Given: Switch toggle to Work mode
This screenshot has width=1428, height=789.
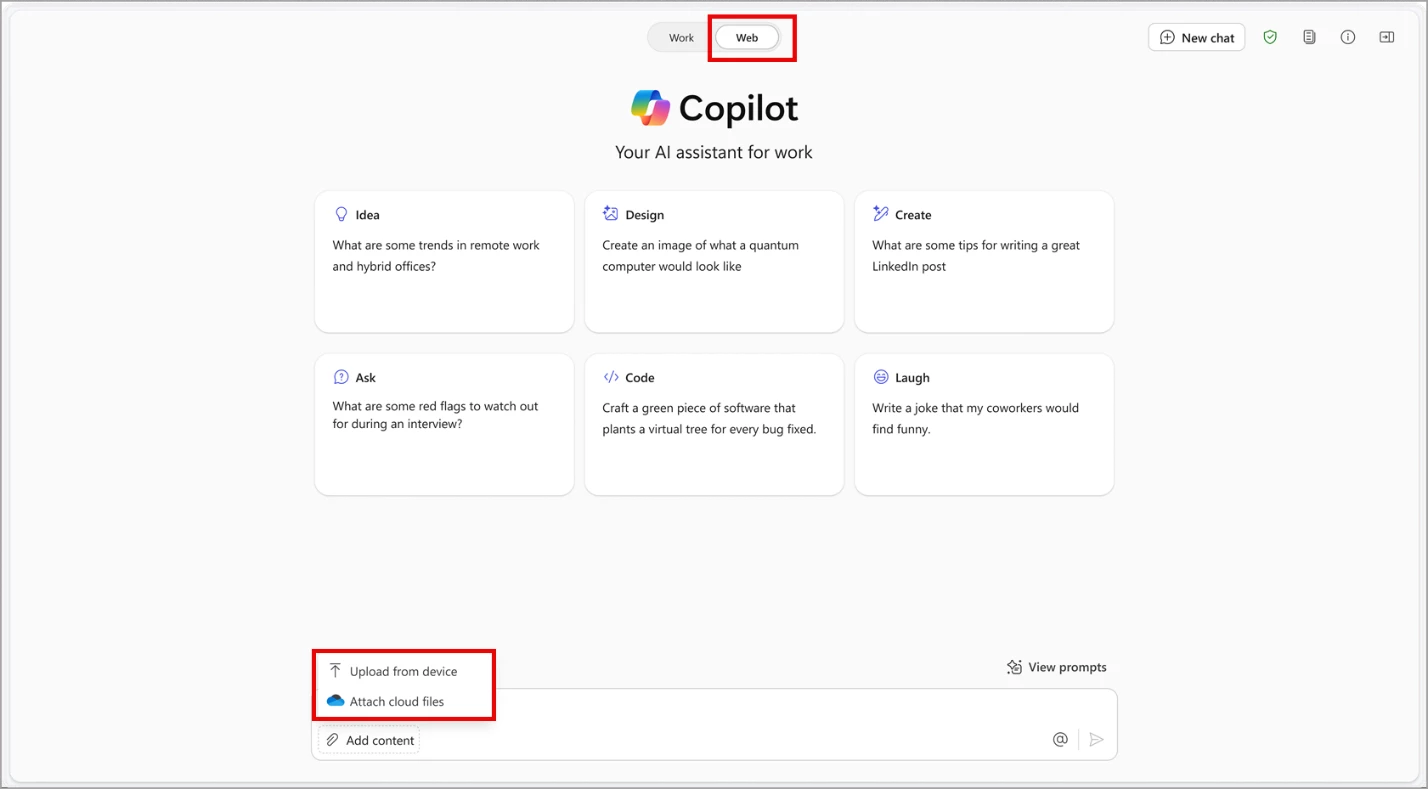Looking at the screenshot, I should tap(681, 38).
